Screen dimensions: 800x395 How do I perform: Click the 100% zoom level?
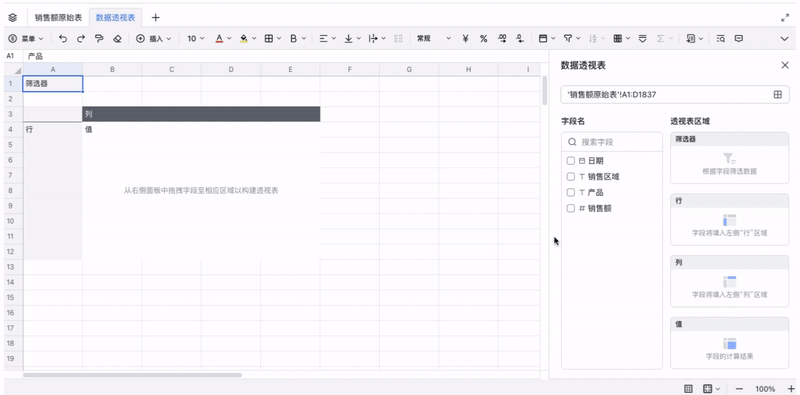point(765,389)
